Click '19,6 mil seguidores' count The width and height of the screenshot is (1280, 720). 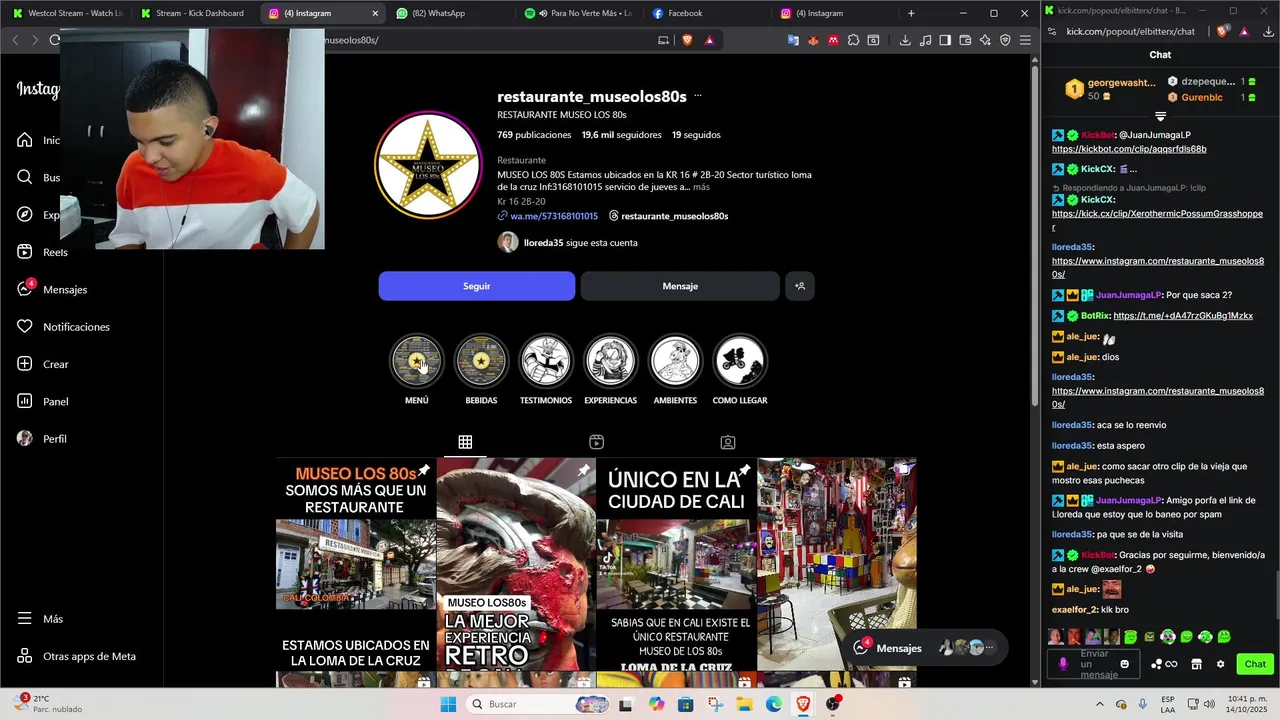point(621,135)
